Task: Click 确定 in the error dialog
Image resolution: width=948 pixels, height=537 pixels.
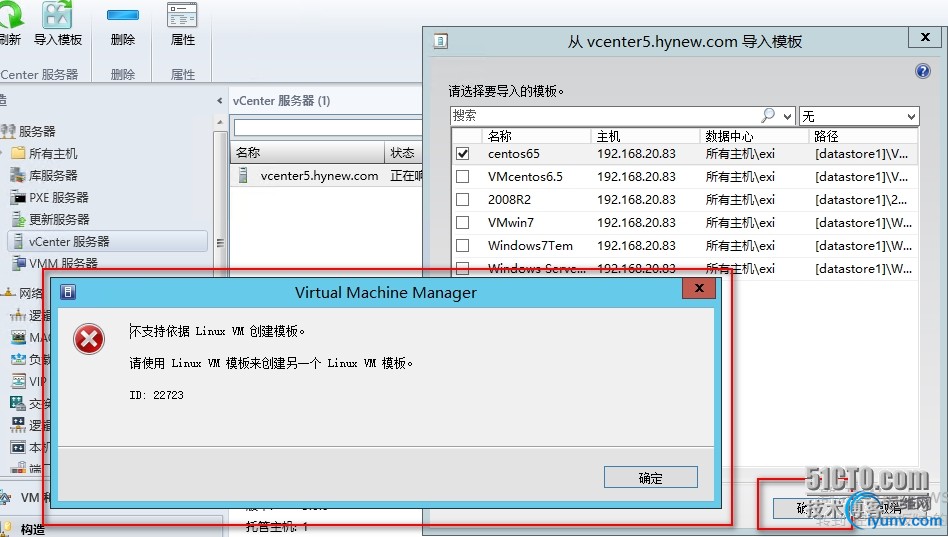Action: pos(651,478)
